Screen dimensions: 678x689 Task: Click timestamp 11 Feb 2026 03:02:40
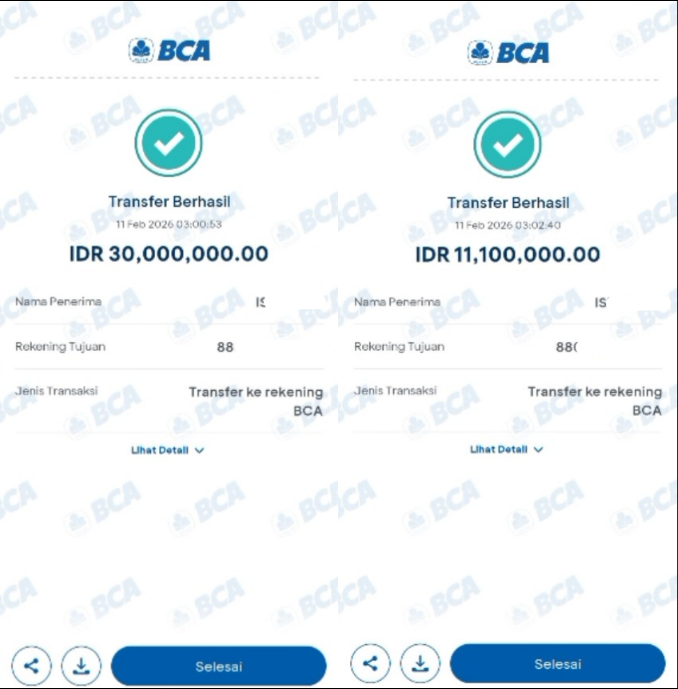pos(508,225)
